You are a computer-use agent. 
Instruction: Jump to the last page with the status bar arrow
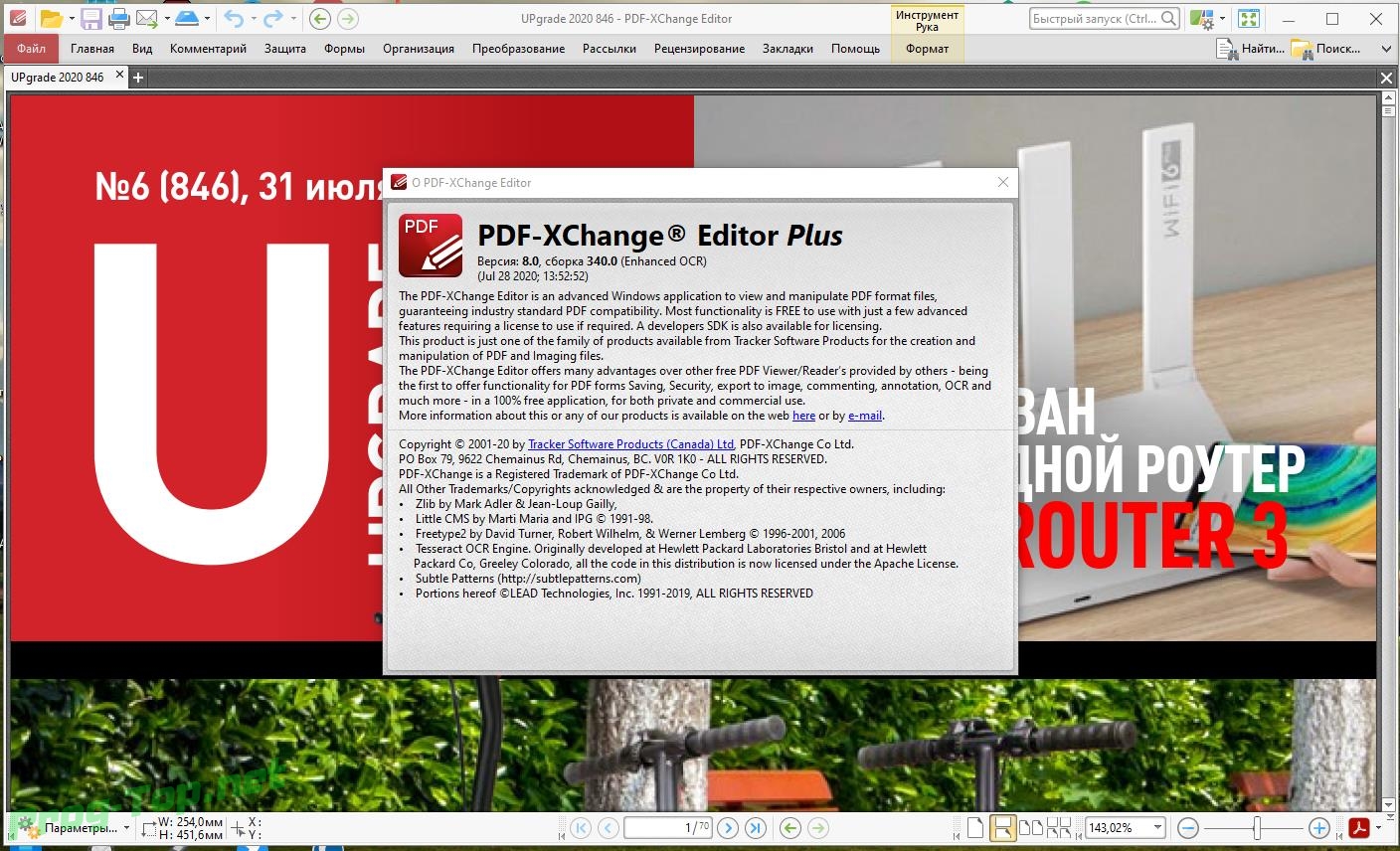[756, 827]
